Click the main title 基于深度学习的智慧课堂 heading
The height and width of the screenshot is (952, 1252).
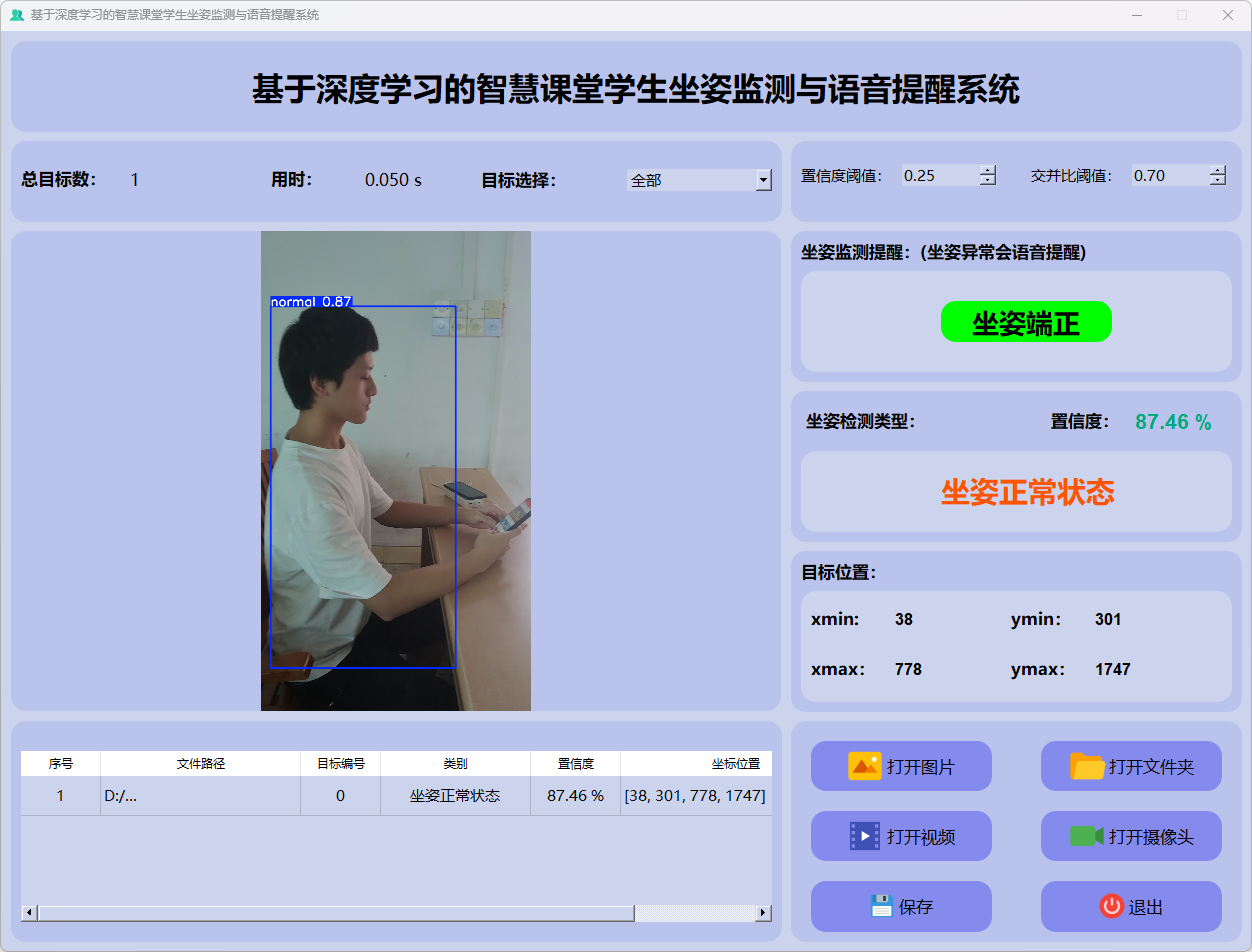click(x=635, y=89)
